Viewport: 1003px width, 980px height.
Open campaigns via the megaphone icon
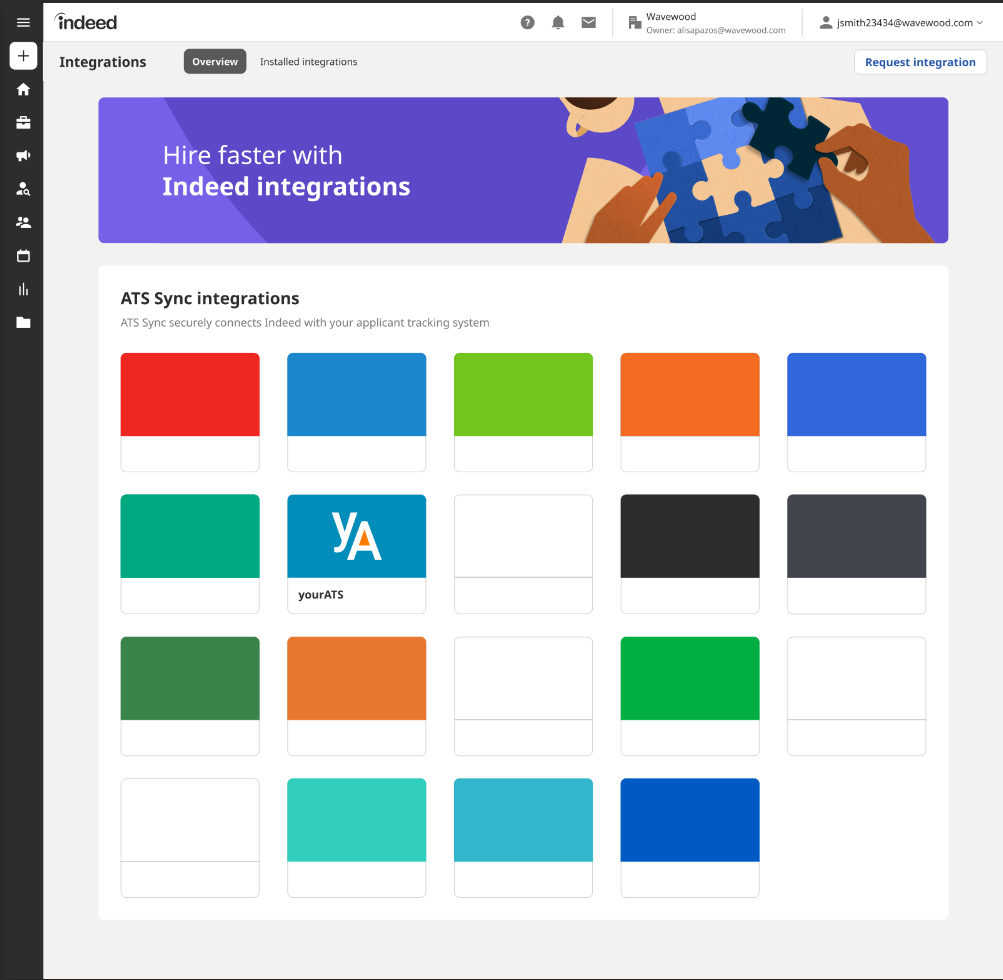click(23, 155)
